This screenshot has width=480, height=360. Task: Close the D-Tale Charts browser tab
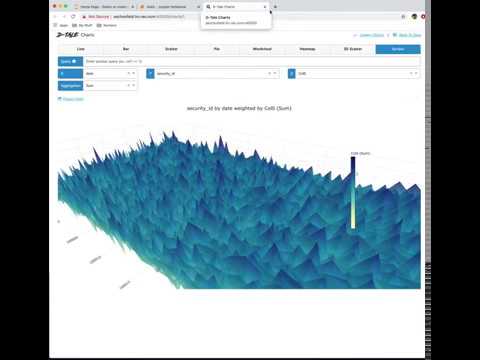[265, 7]
